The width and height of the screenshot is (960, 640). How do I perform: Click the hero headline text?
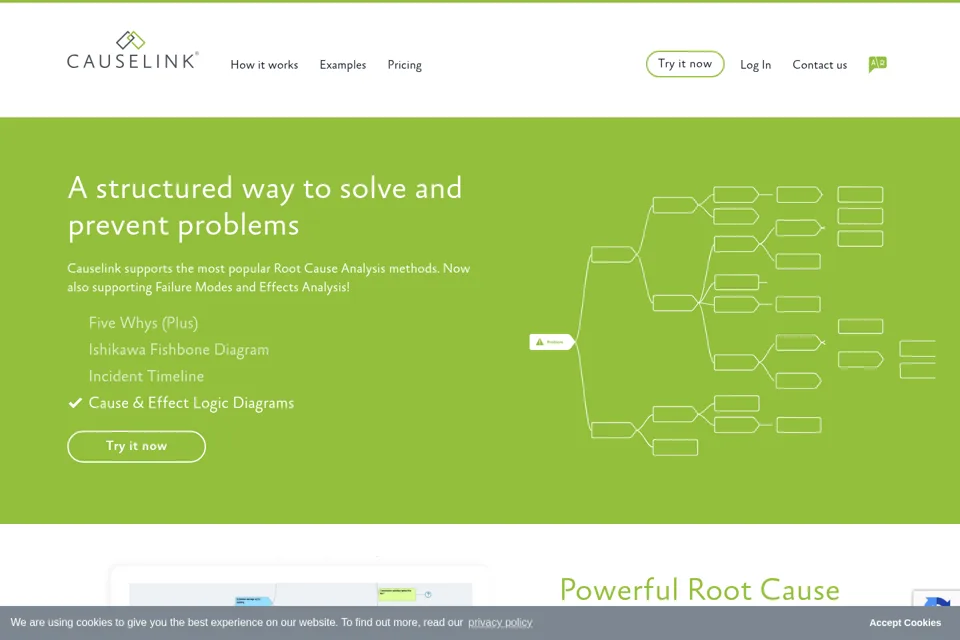(264, 207)
